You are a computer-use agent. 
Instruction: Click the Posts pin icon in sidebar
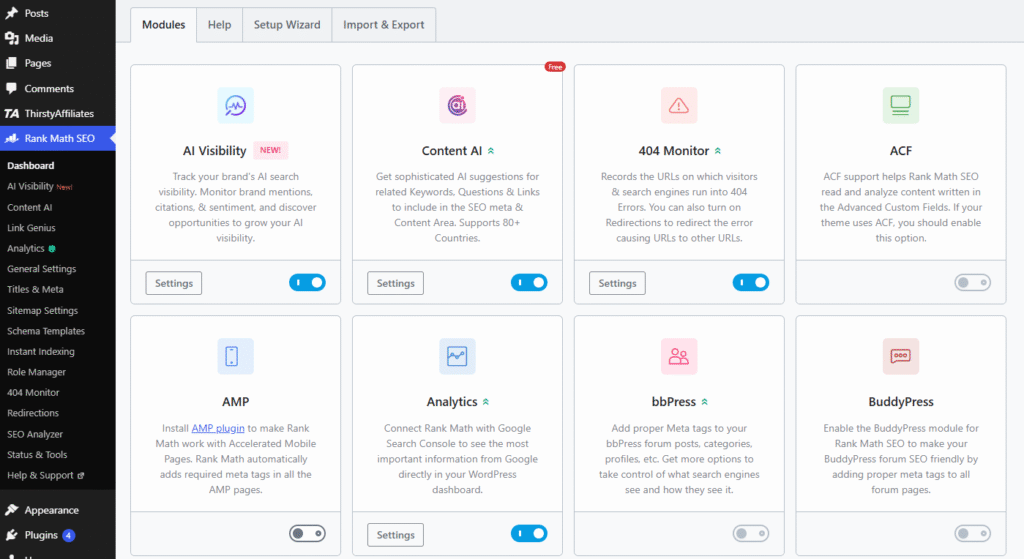click(x=12, y=13)
